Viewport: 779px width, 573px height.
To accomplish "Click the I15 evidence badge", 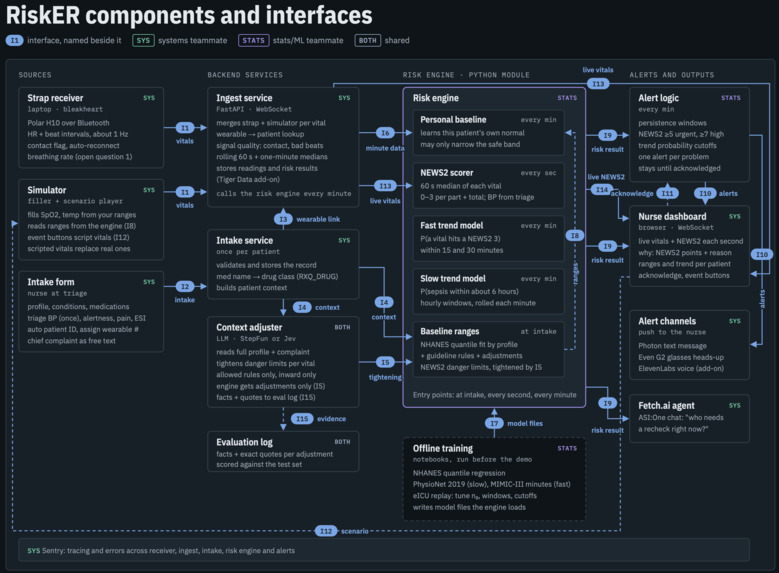I will click(x=302, y=418).
